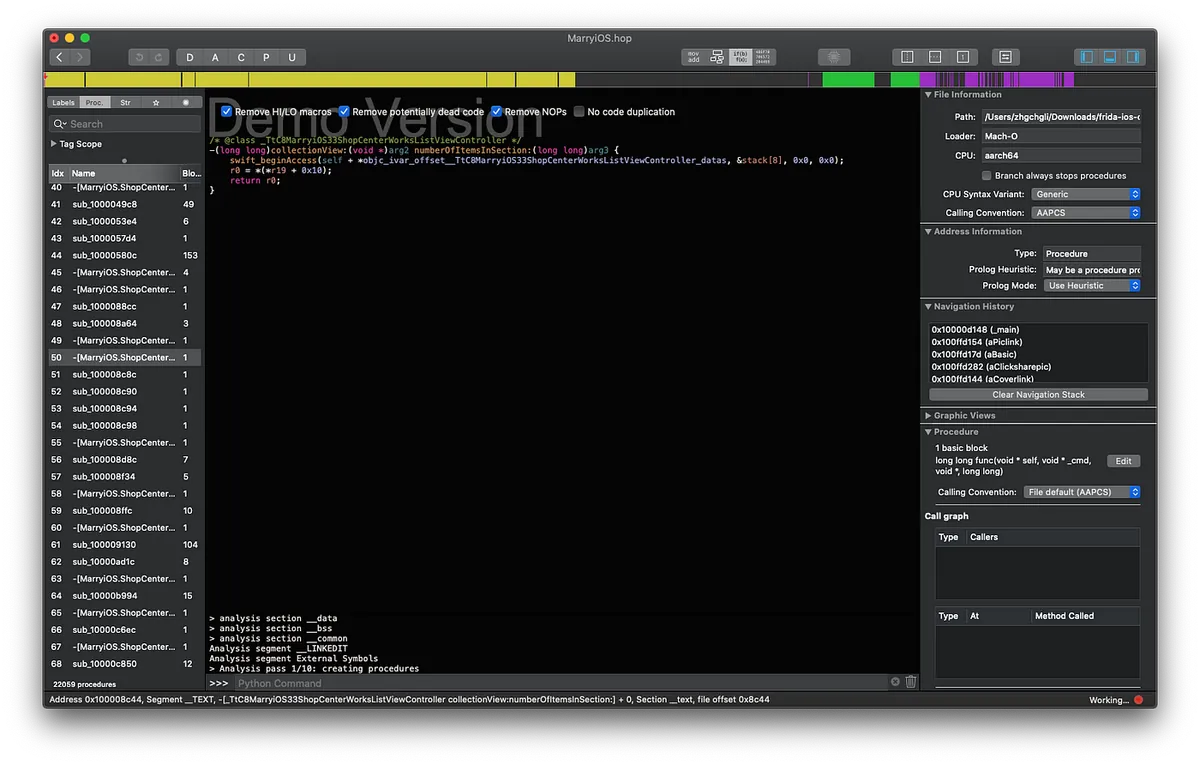
Task: Enable No code duplication checkbox
Action: click(x=579, y=112)
